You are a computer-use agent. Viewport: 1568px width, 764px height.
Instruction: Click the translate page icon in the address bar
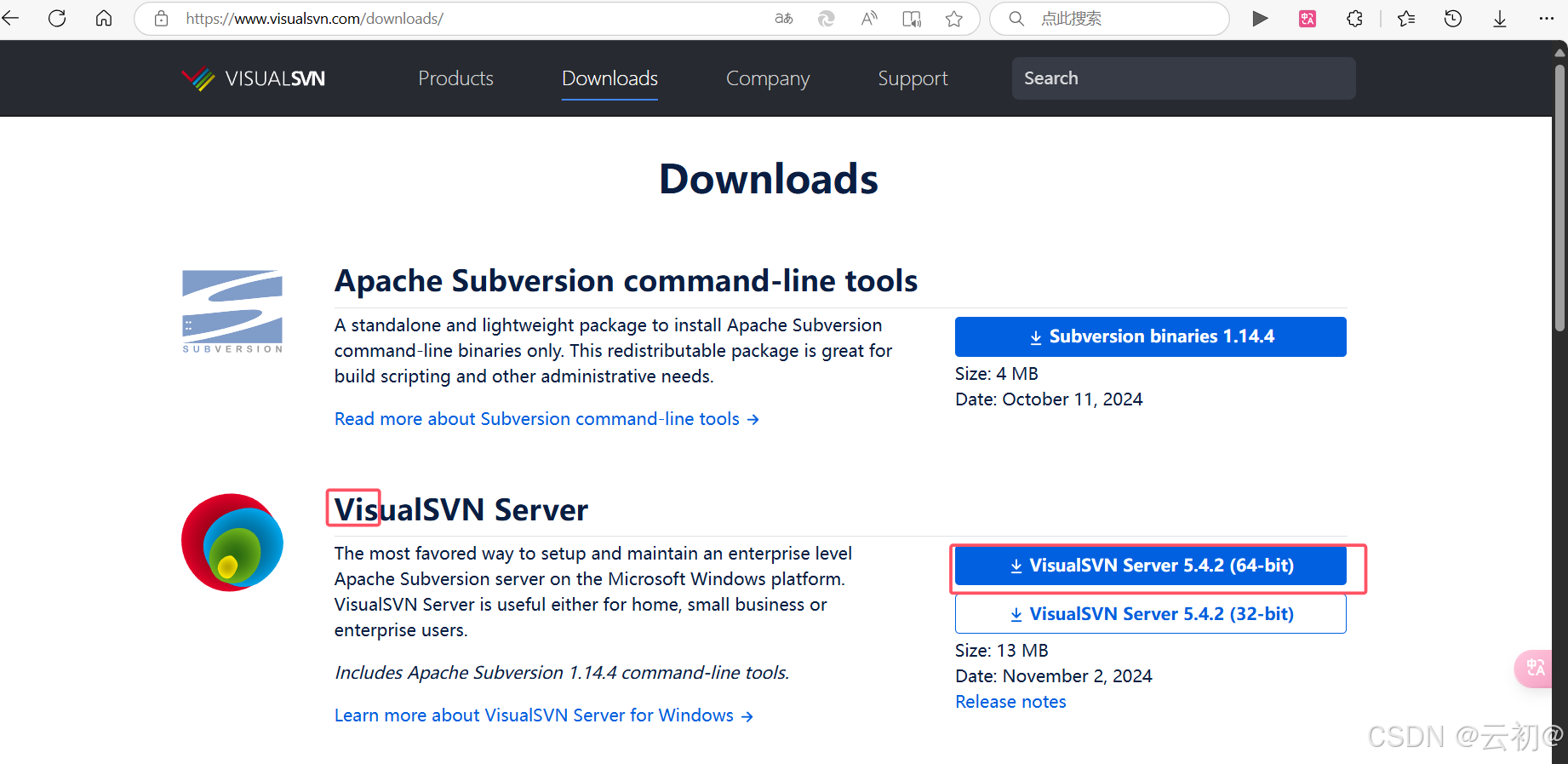(784, 18)
